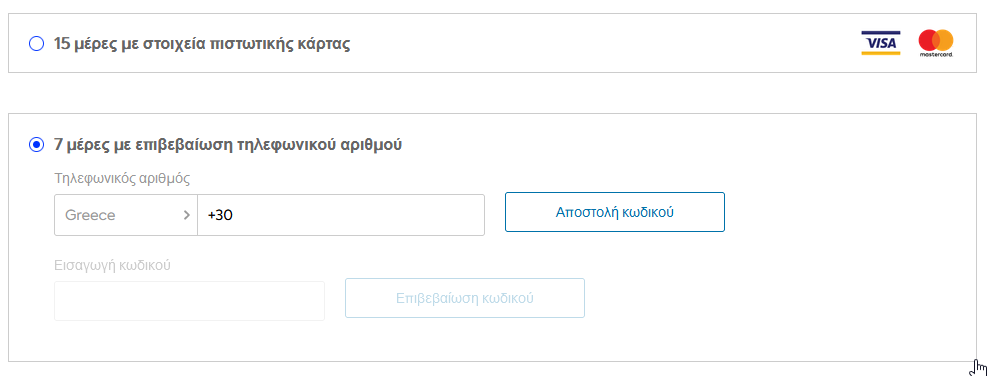The width and height of the screenshot is (989, 376).
Task: Expand the credit card option panel's empty area
Action: [599, 43]
